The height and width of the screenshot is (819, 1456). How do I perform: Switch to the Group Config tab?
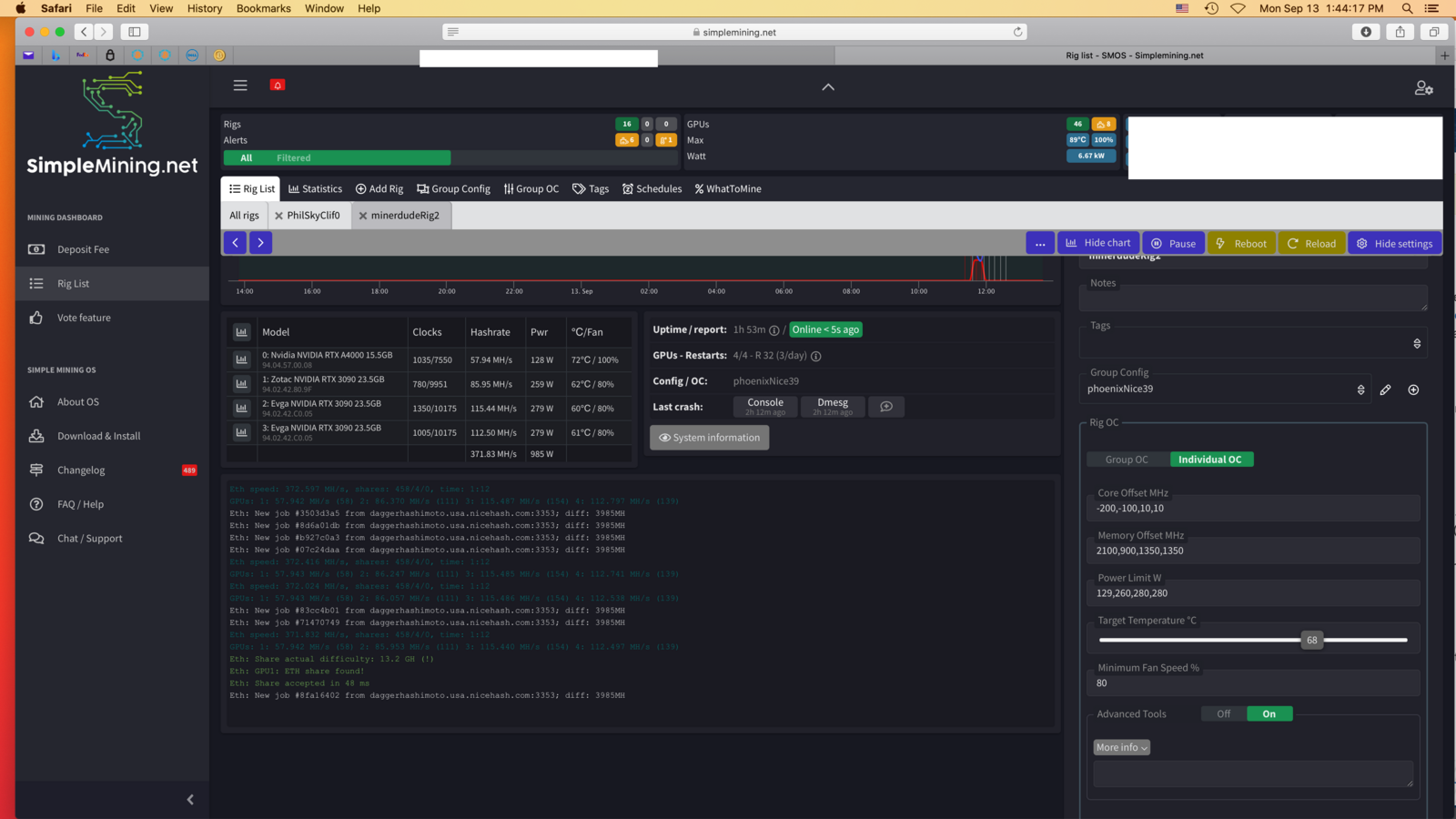(453, 189)
